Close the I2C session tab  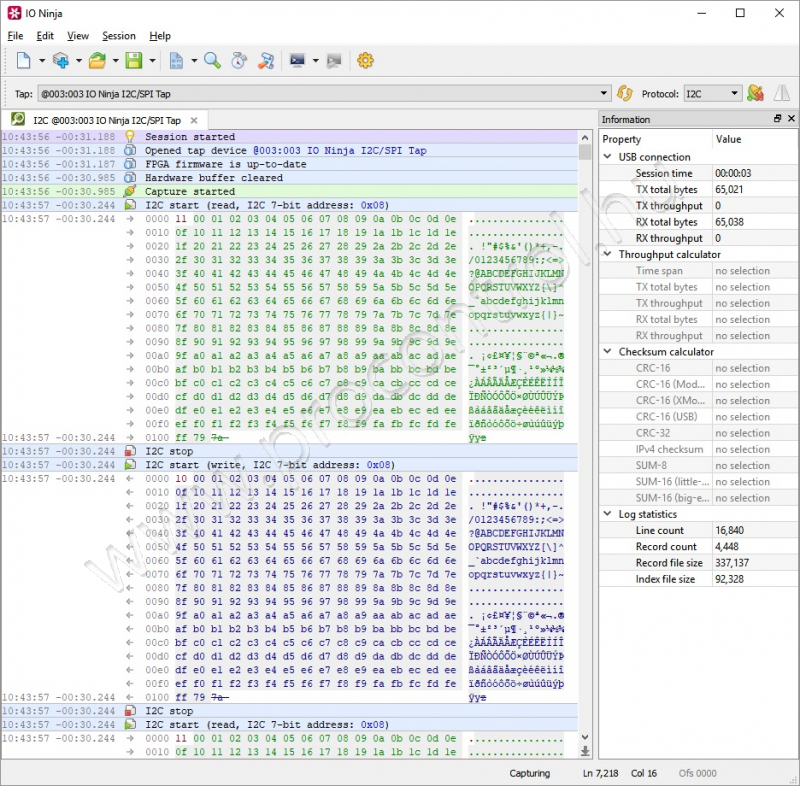click(194, 120)
